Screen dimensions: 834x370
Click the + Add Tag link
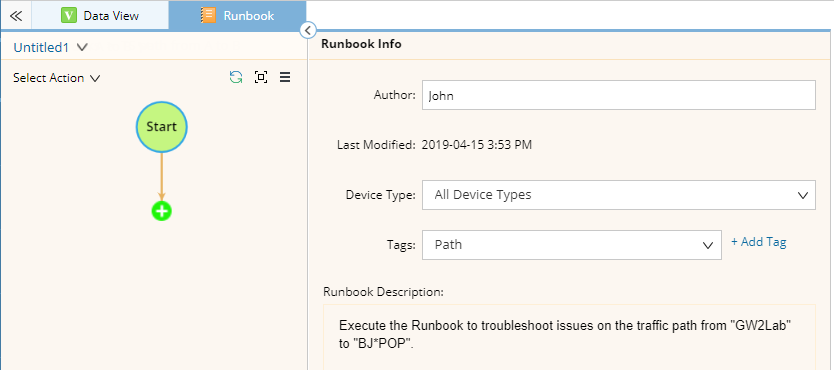(758, 242)
